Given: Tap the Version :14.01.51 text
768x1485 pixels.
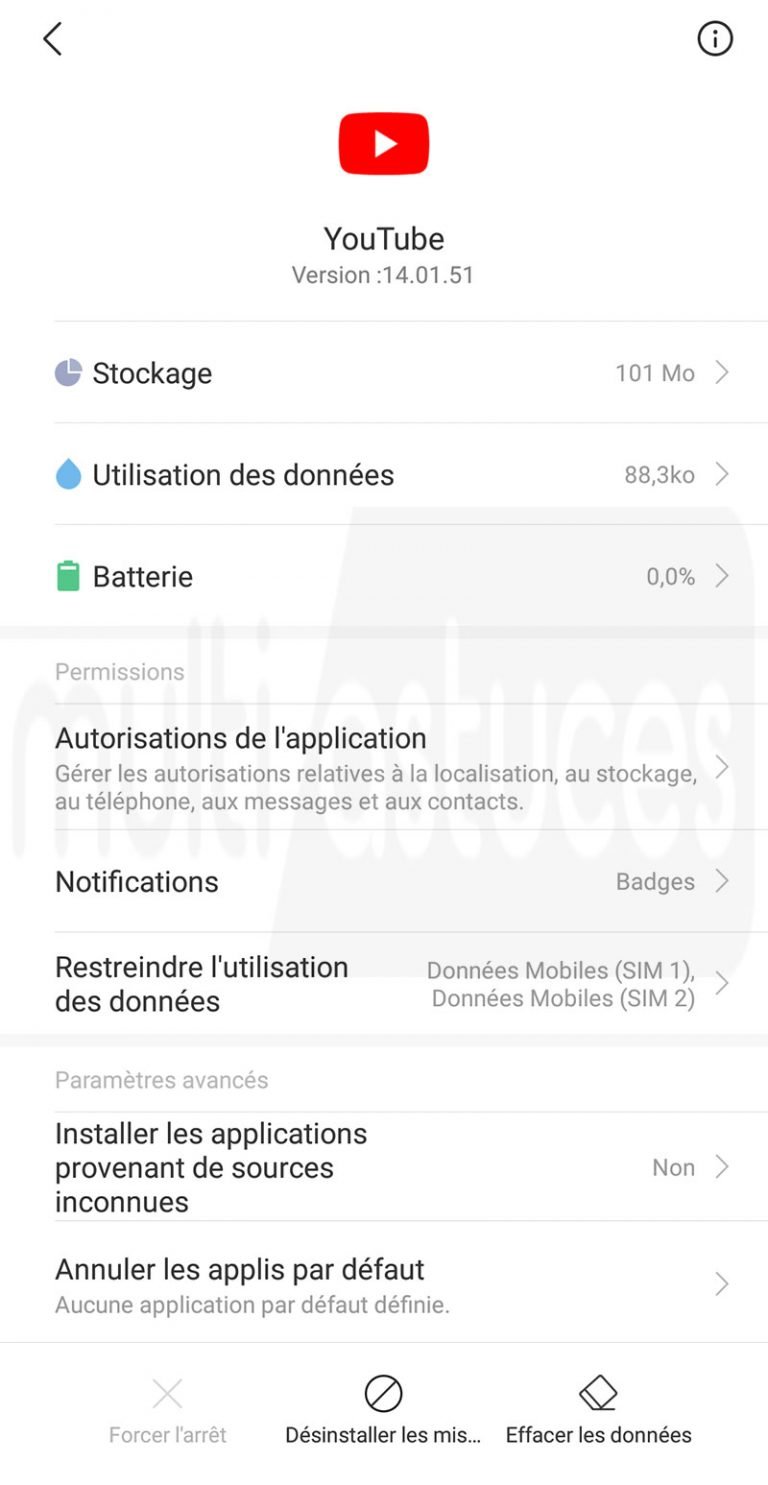Looking at the screenshot, I should 383,275.
